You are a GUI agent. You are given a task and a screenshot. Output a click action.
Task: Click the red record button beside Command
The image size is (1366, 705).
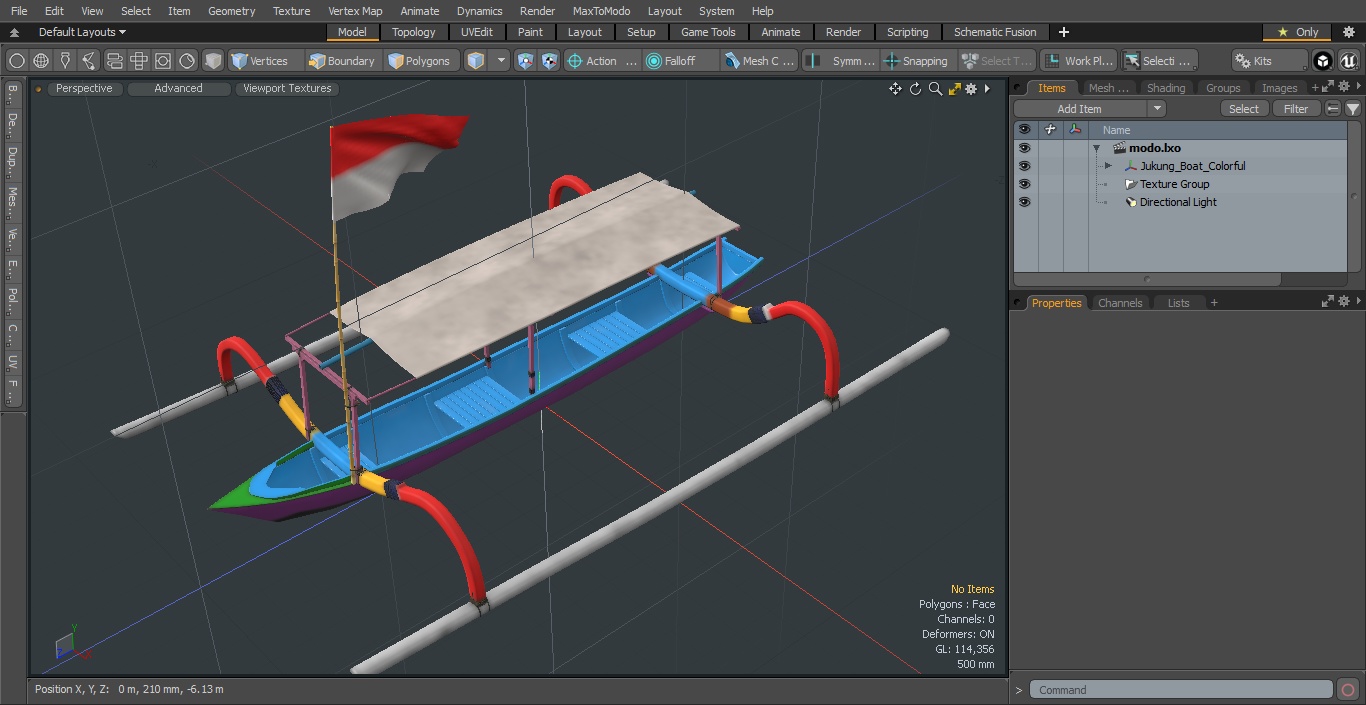1347,690
